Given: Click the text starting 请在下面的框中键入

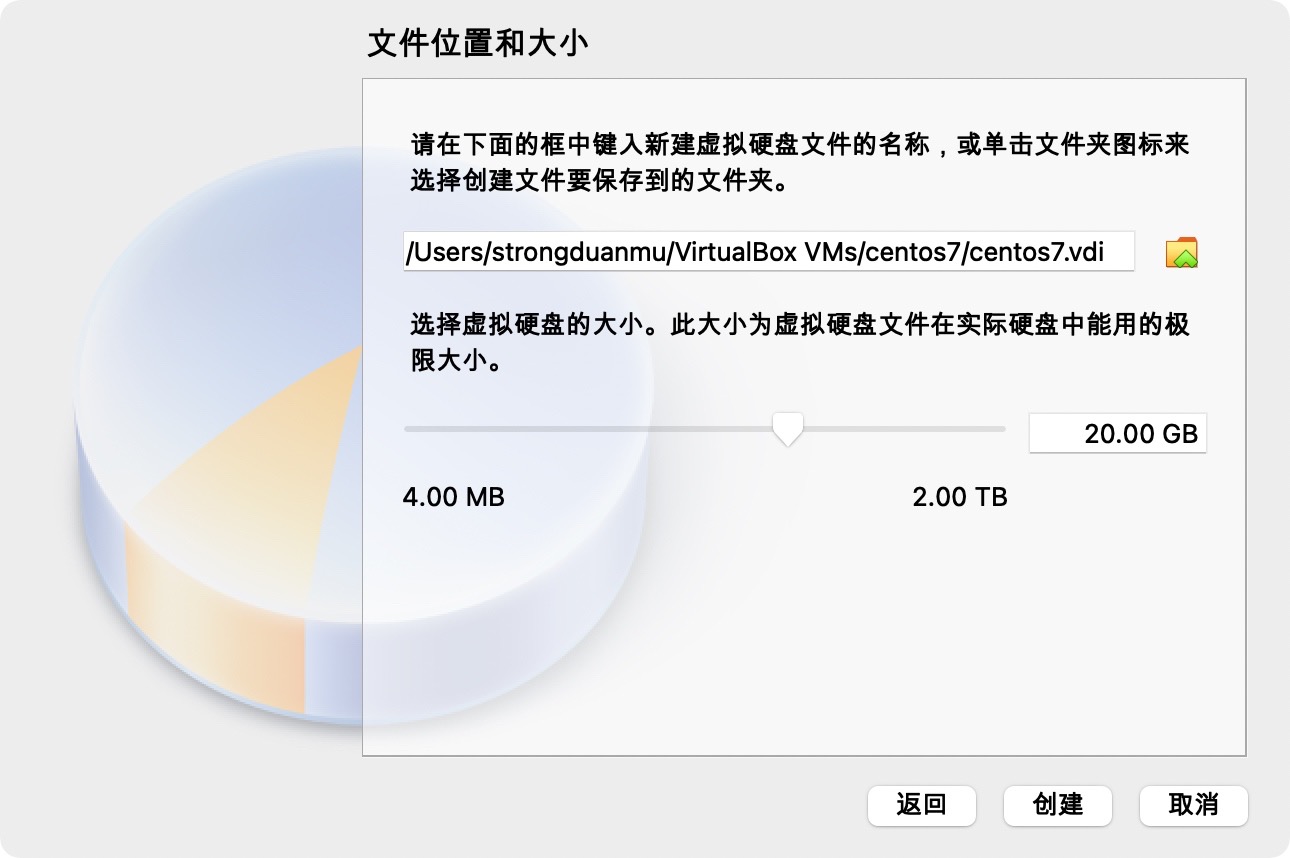Looking at the screenshot, I should pyautogui.click(x=800, y=144).
